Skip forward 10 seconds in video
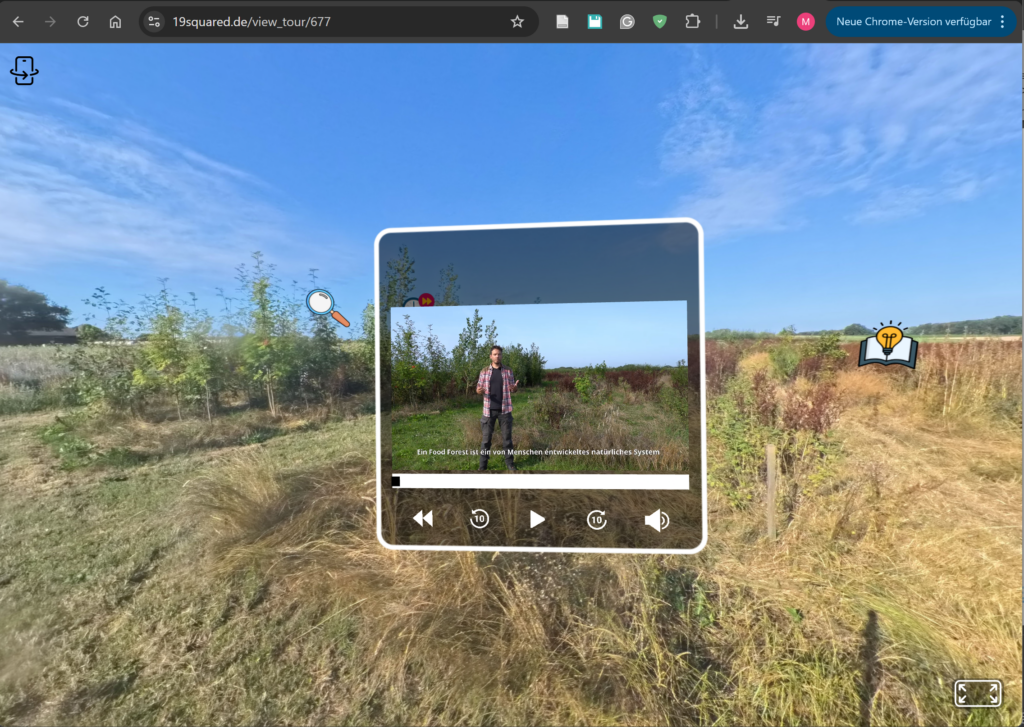 (x=597, y=519)
